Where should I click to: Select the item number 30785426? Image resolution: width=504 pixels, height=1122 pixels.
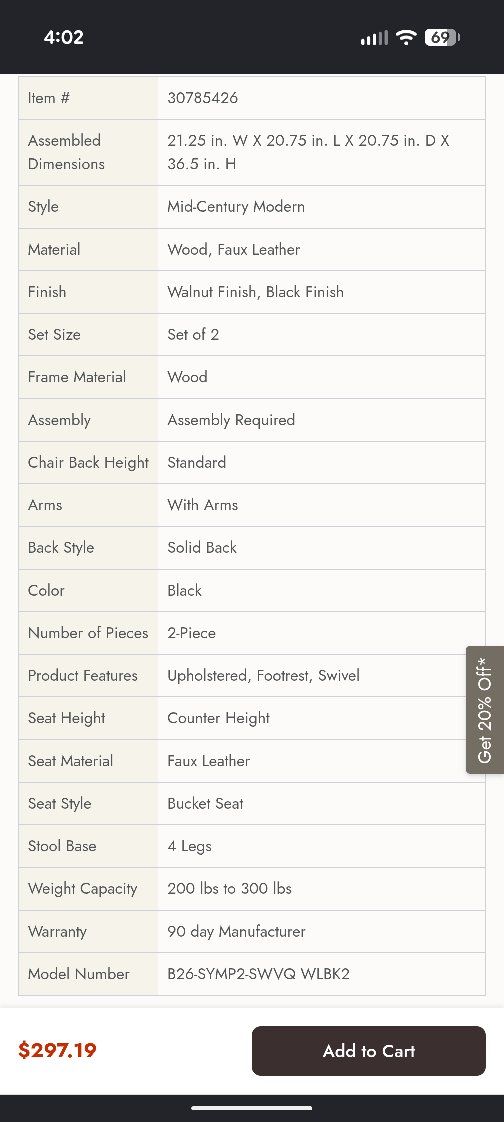pos(203,98)
